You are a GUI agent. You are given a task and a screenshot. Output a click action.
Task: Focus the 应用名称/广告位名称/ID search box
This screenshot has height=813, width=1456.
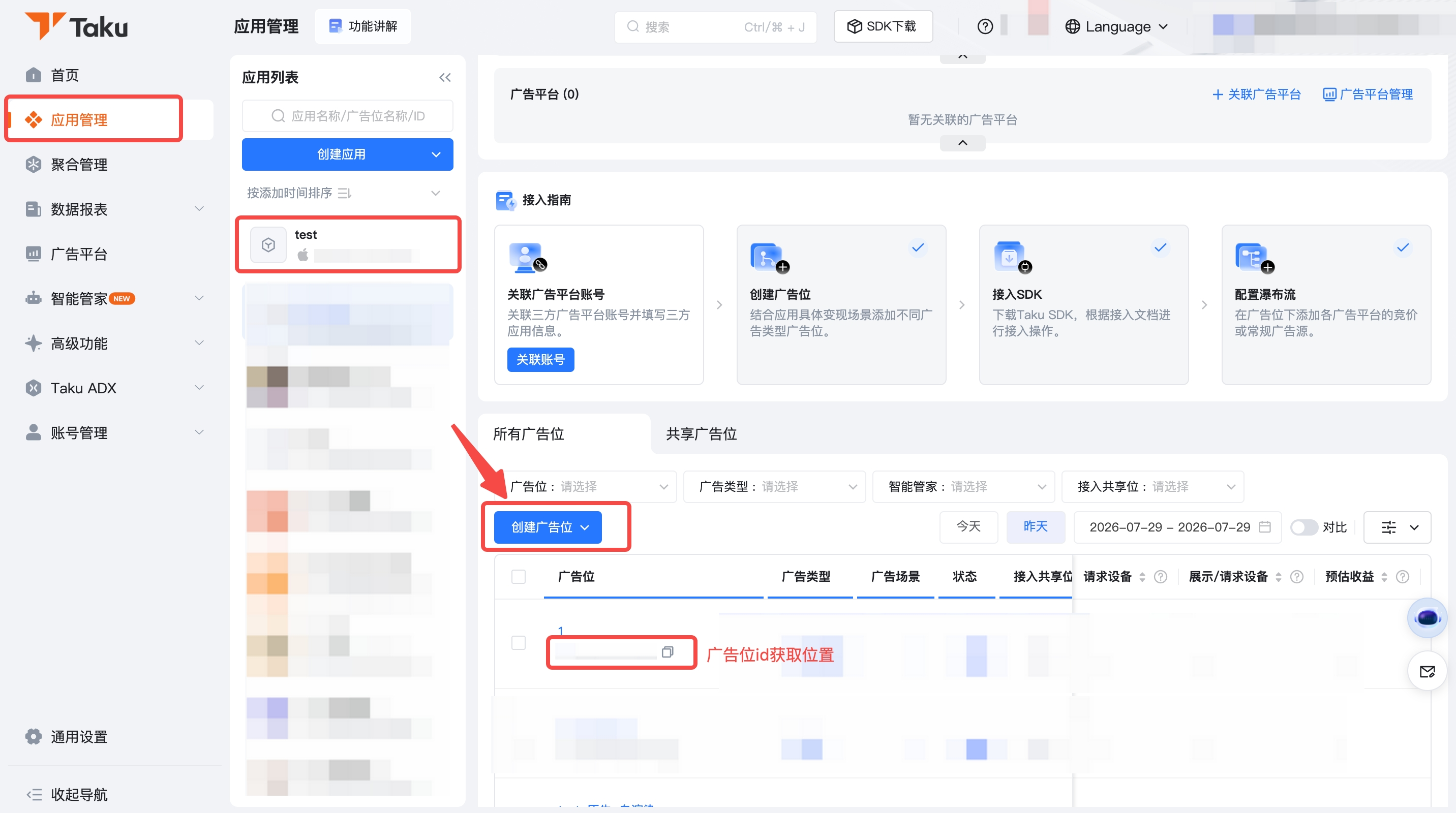[x=348, y=116]
